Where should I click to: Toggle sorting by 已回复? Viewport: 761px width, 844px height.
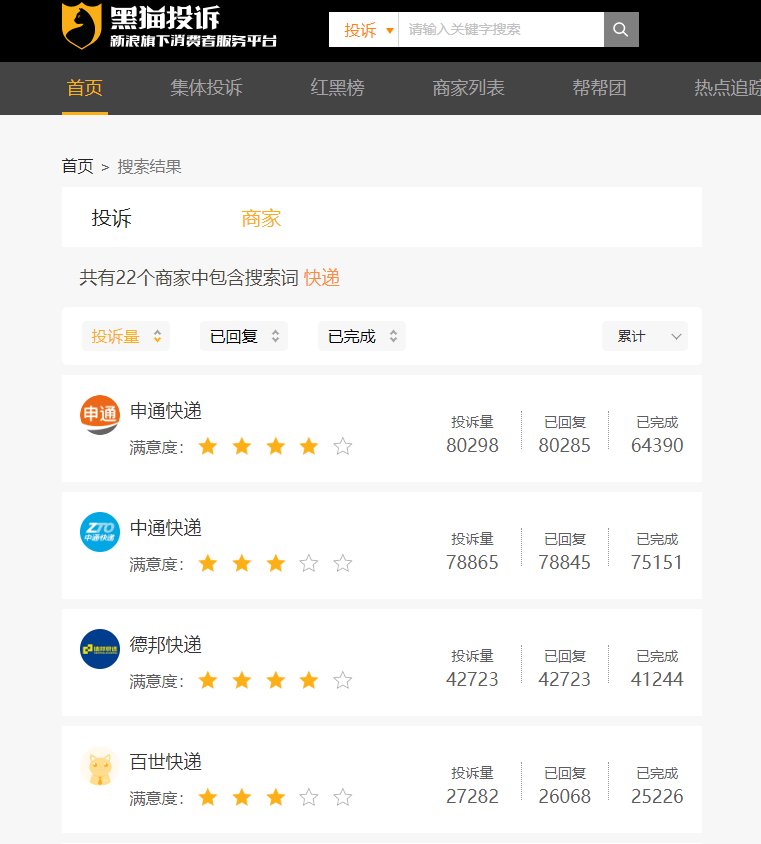243,336
